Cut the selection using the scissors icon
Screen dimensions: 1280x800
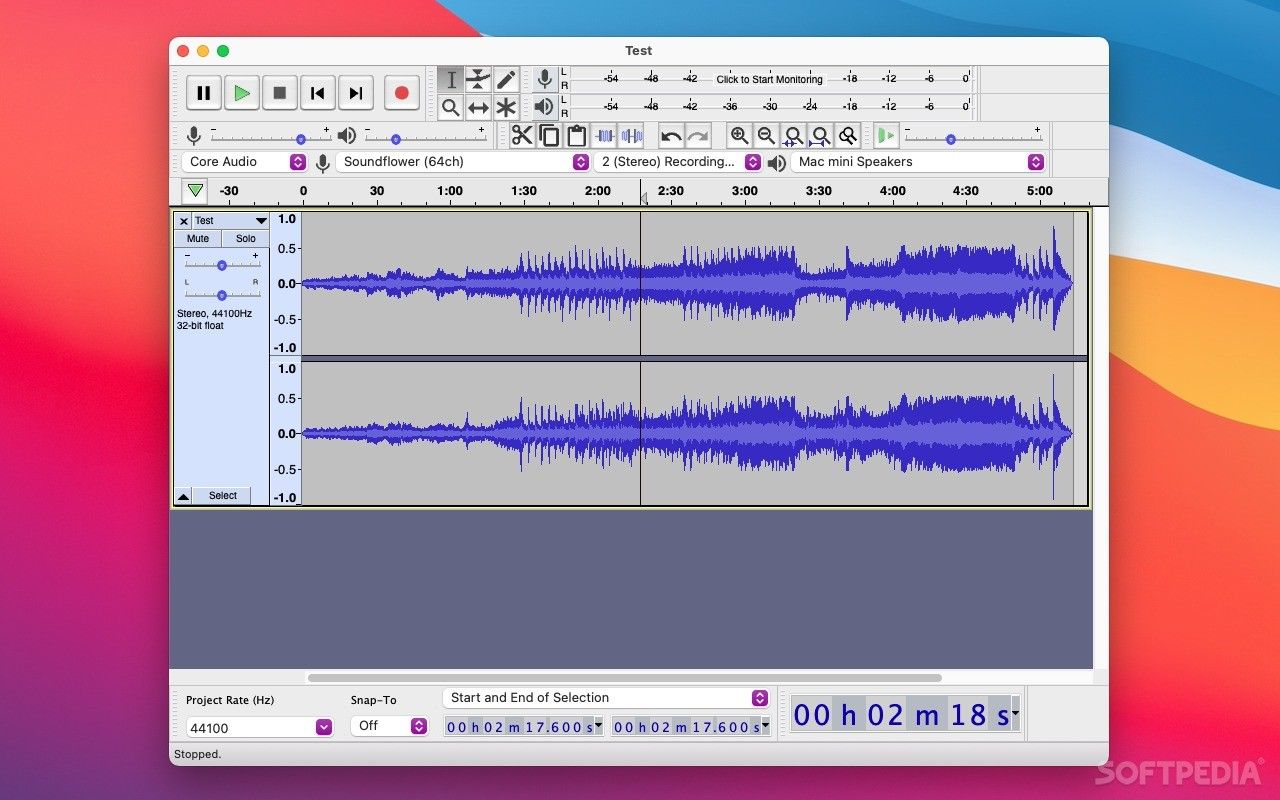521,135
